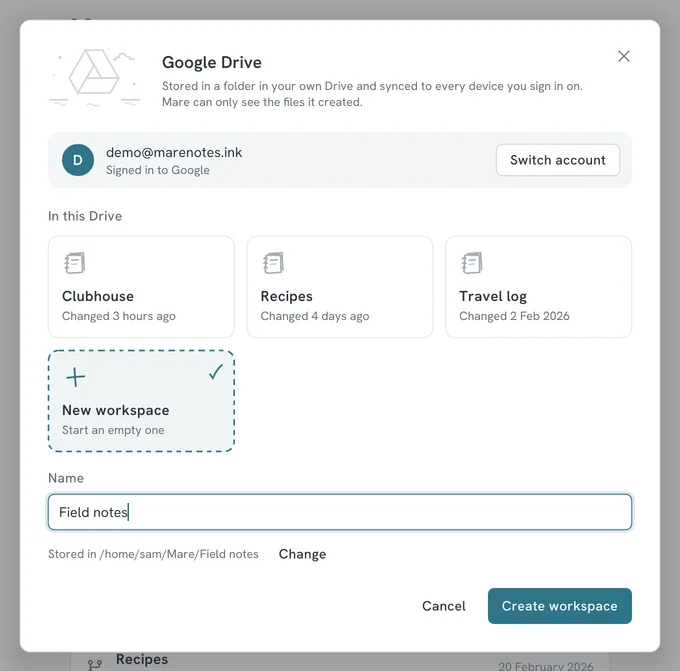680x671 pixels.
Task: Cancel the workspace creation
Action: click(x=444, y=606)
